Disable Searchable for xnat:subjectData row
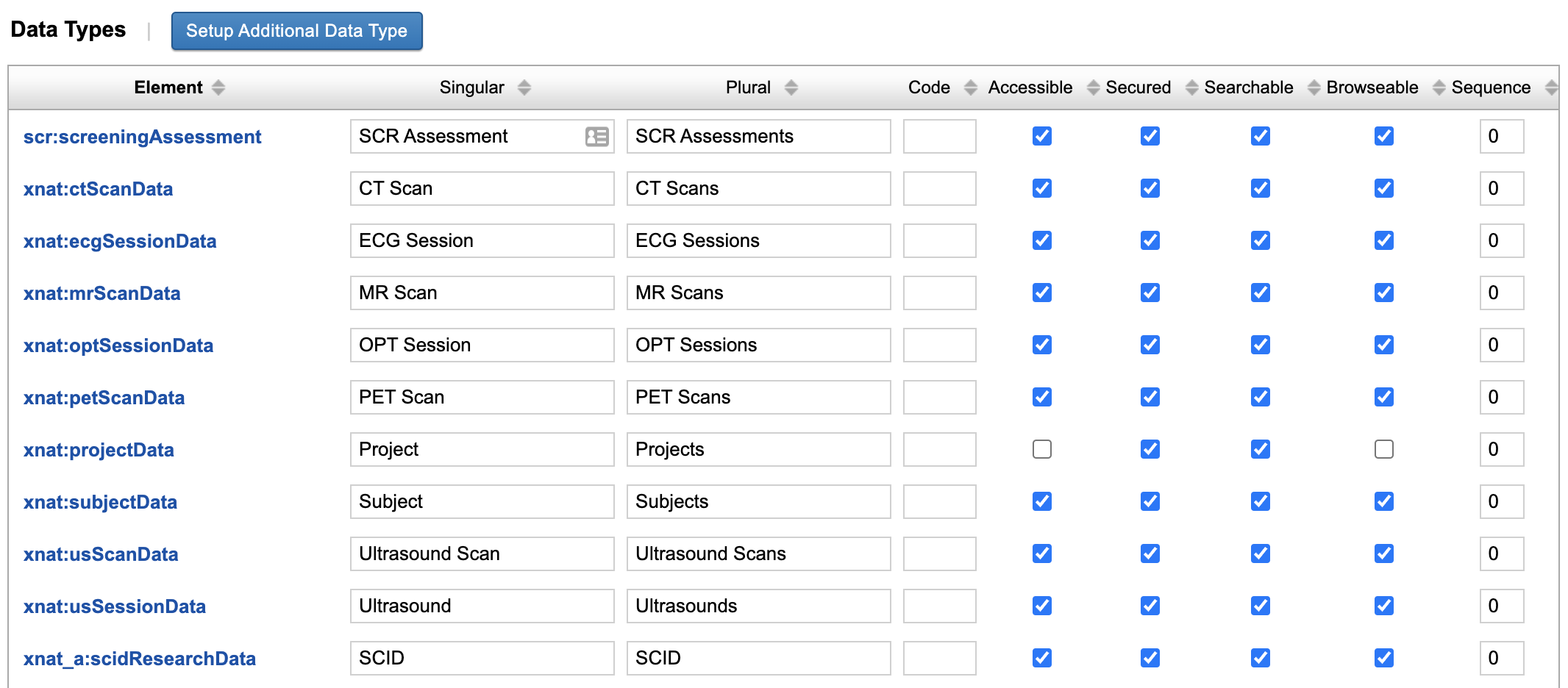 [x=1261, y=501]
